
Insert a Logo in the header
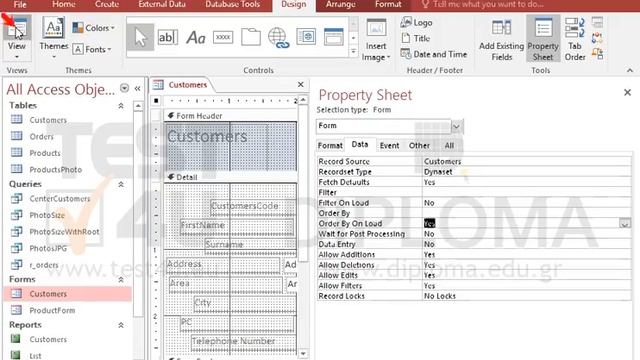pos(416,22)
